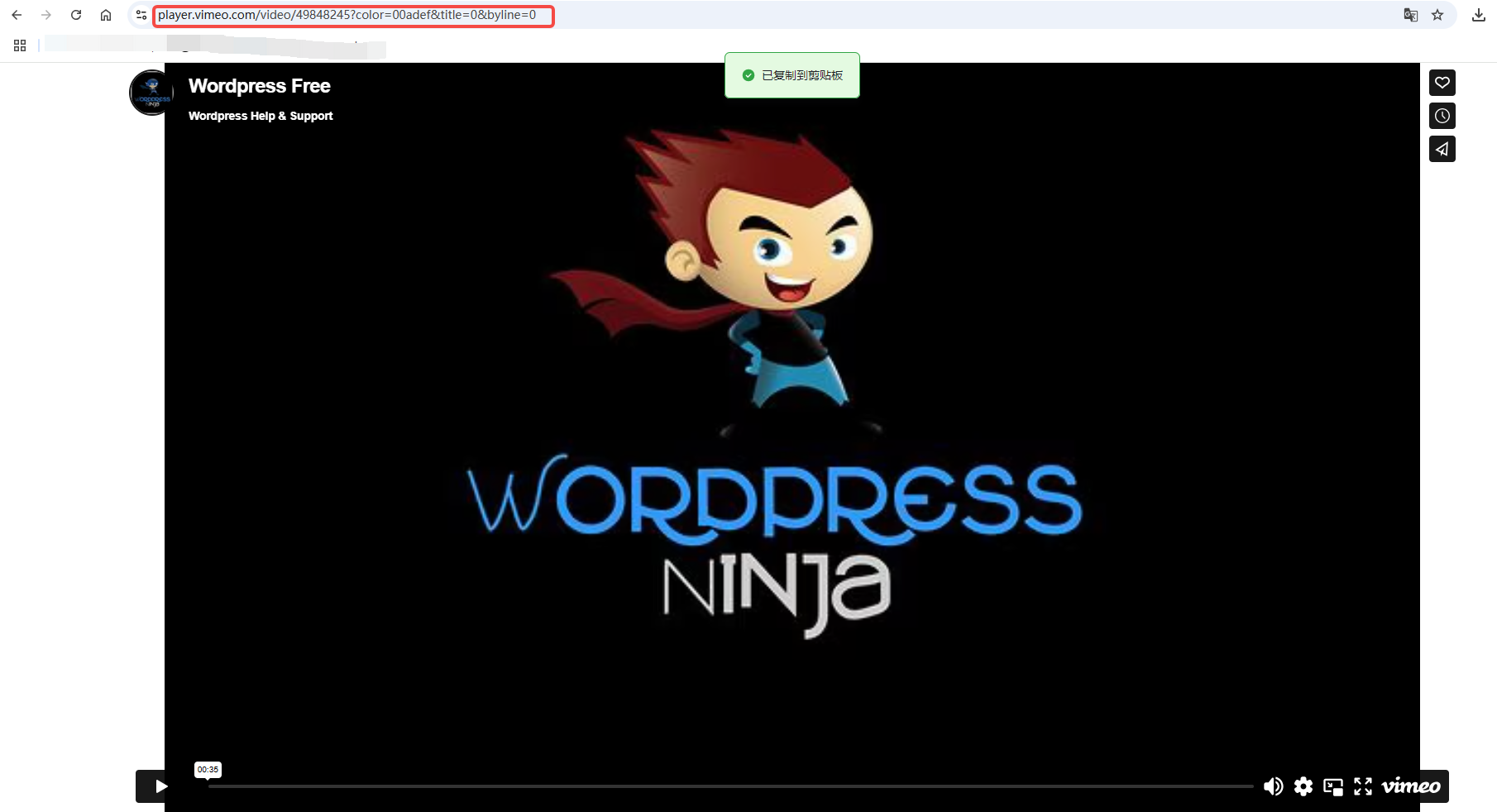Open the apps grid launcher
Image resolution: width=1497 pixels, height=812 pixels.
coord(19,46)
